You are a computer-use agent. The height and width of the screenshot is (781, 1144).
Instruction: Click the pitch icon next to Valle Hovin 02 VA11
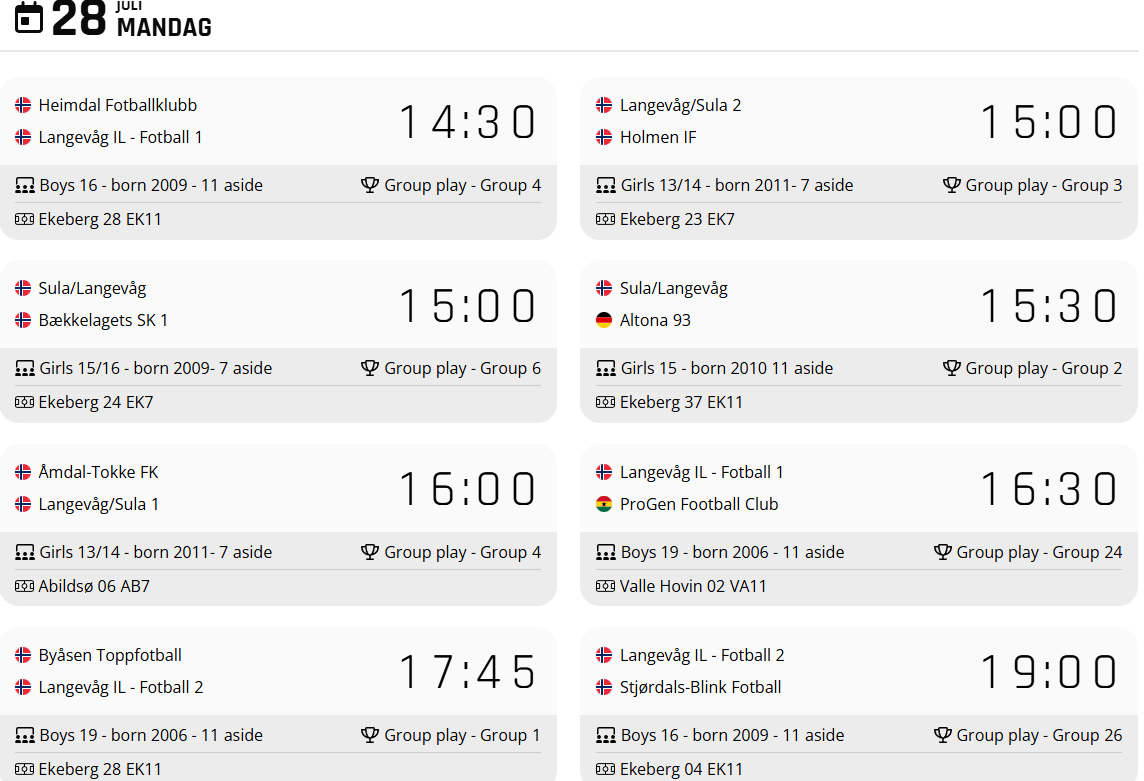pos(605,586)
